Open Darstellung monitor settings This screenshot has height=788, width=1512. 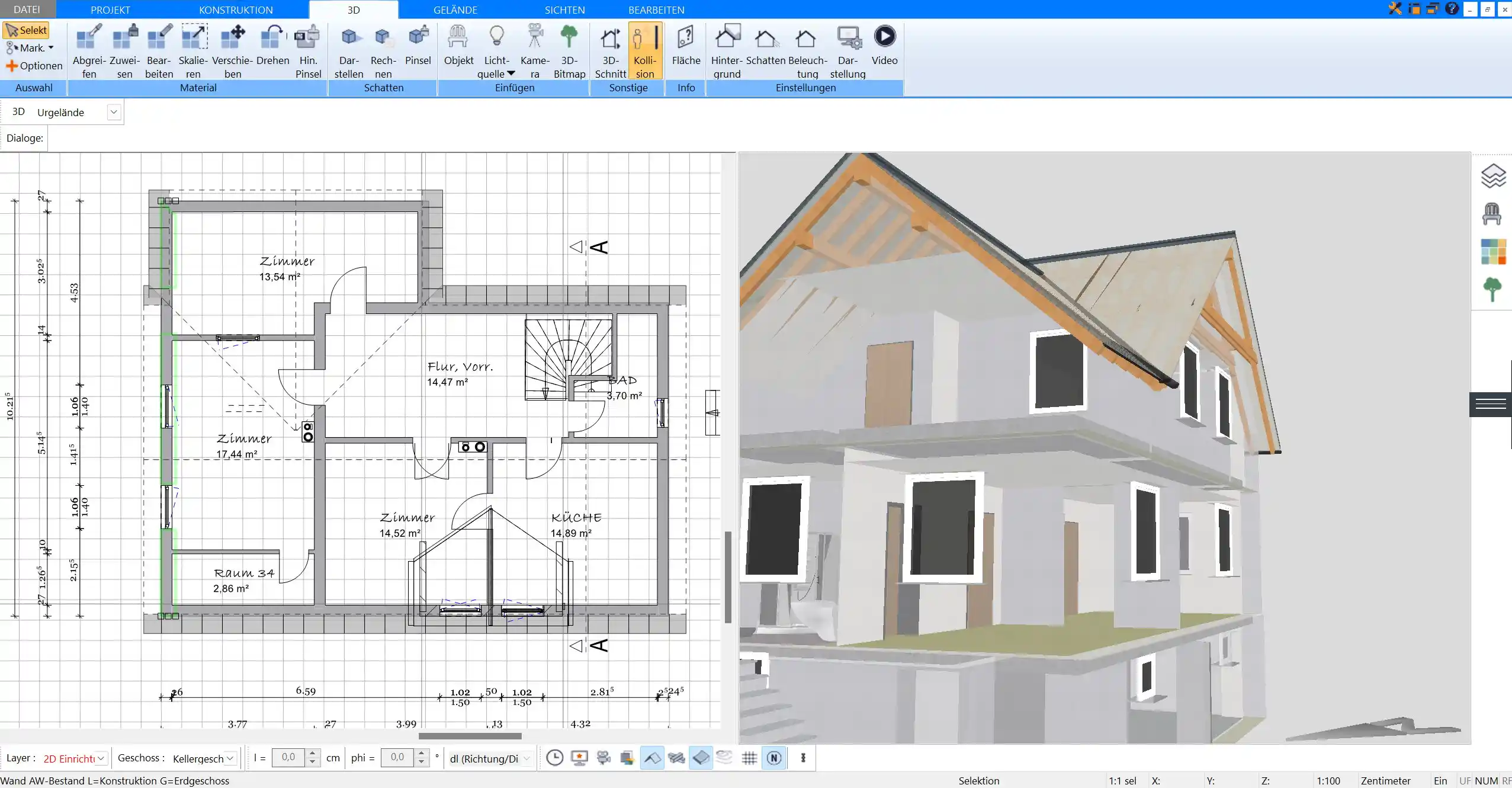click(x=848, y=51)
